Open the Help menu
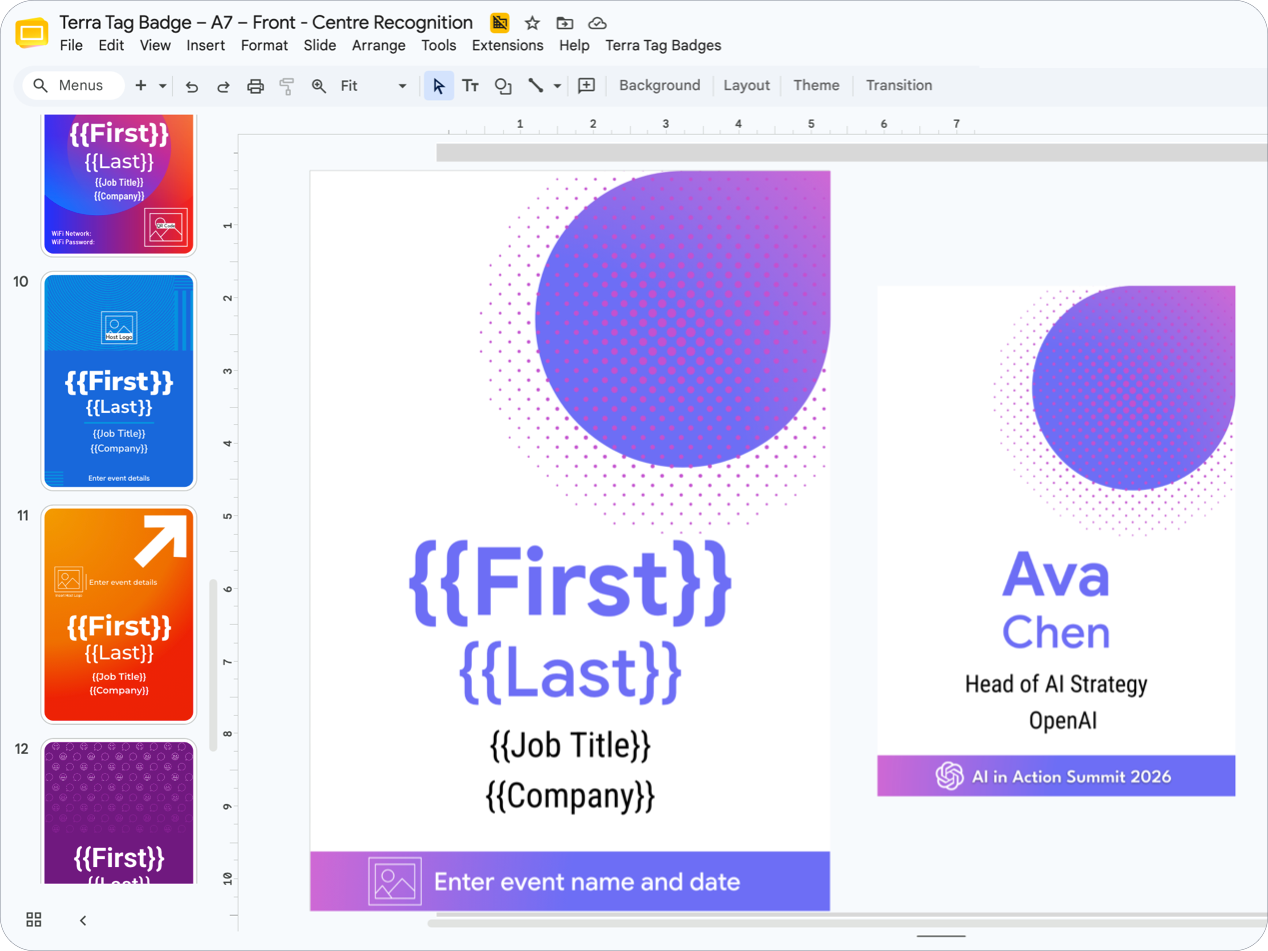1268x951 pixels. pos(574,46)
